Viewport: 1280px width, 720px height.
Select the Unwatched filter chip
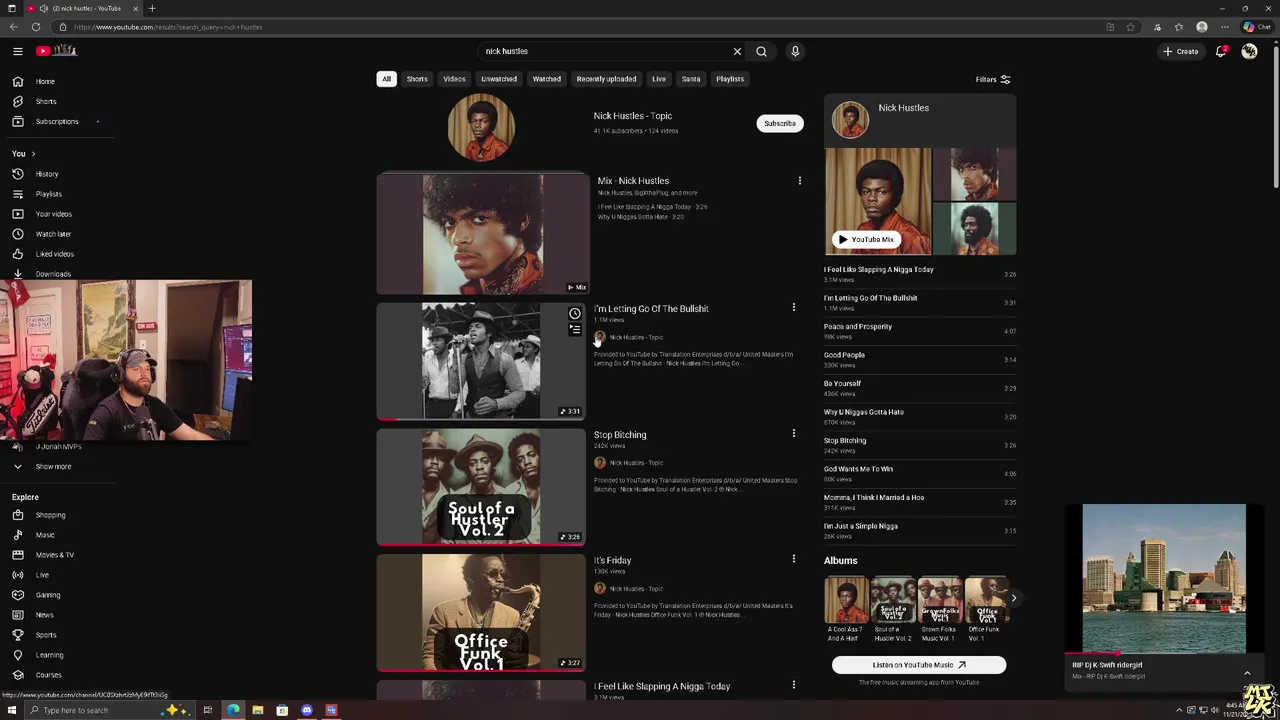click(x=499, y=79)
